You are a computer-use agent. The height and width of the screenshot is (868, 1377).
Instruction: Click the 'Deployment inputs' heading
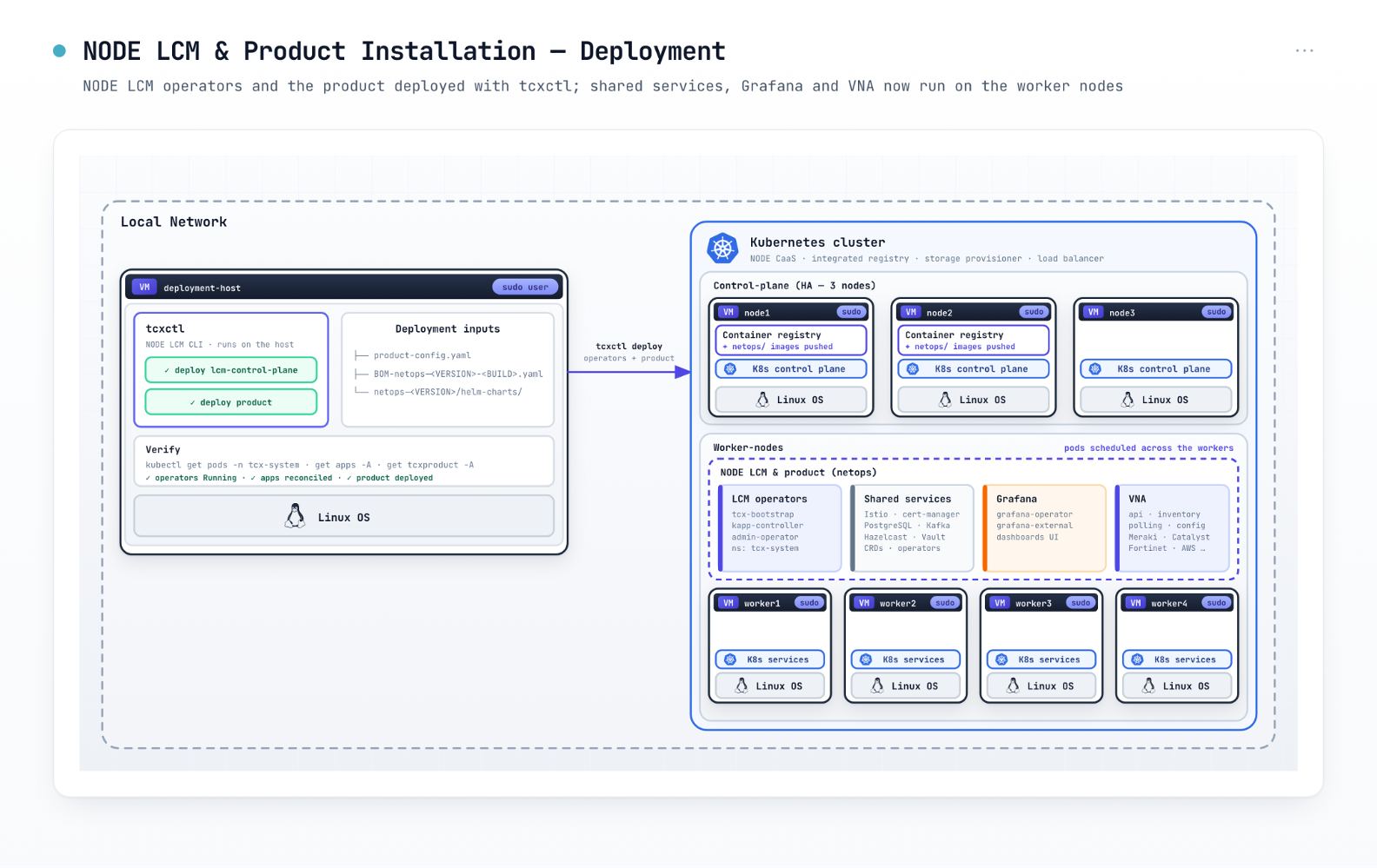point(448,329)
